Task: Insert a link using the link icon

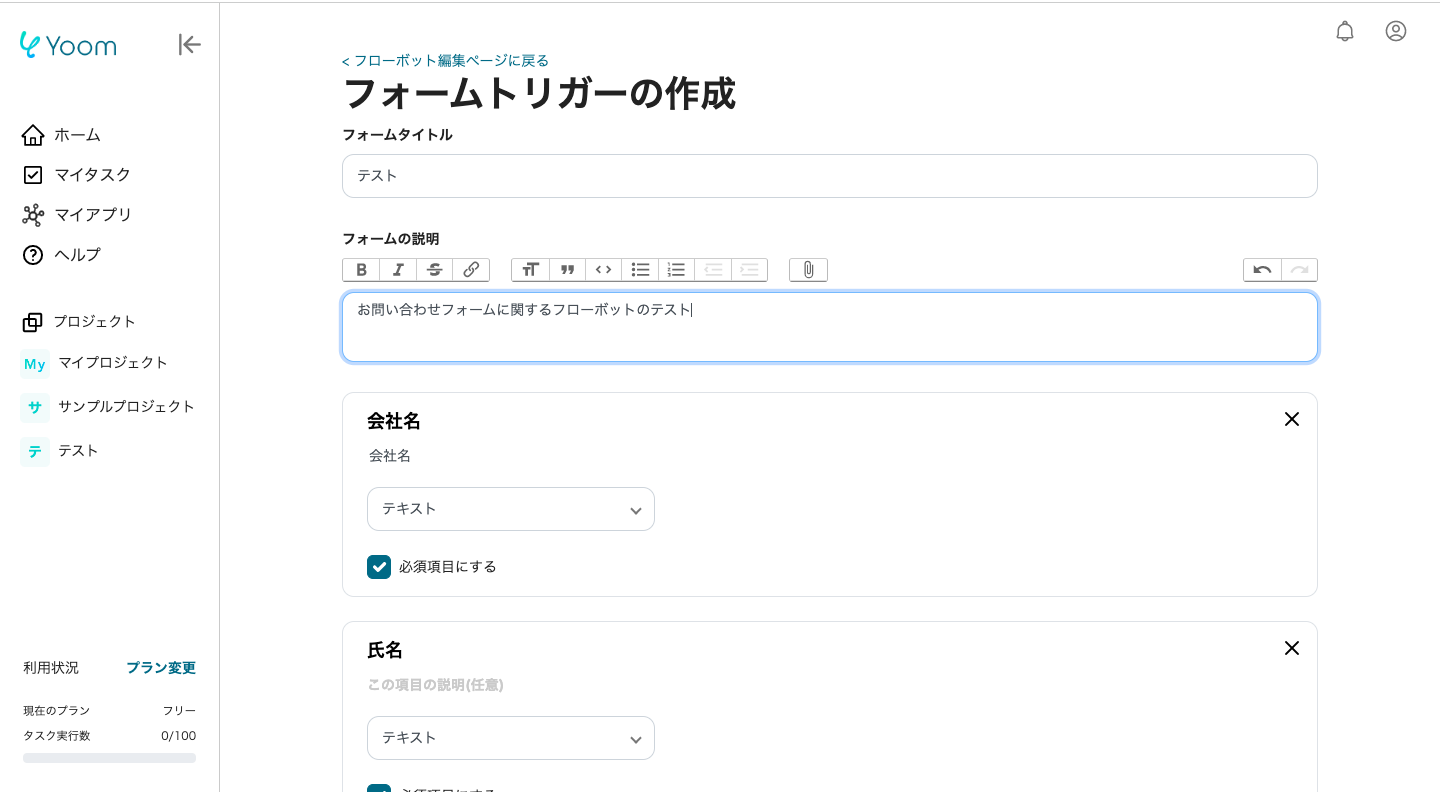Action: tap(471, 270)
